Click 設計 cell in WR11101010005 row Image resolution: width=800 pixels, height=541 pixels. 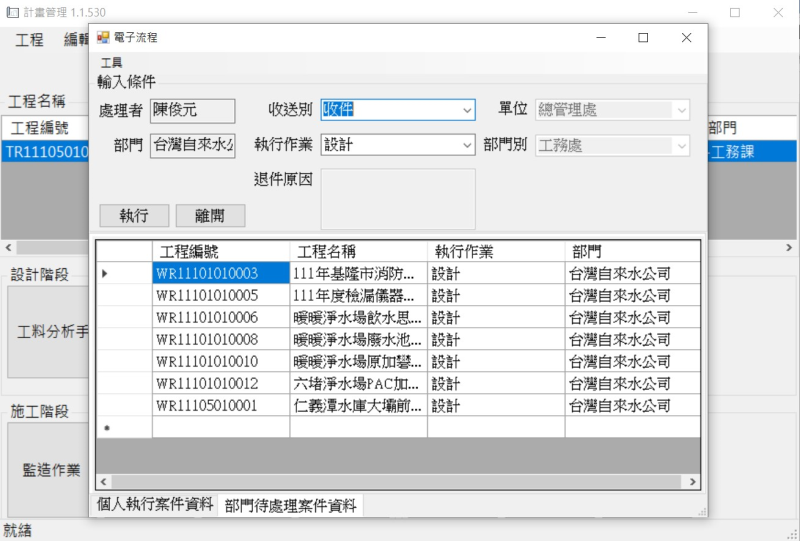coord(496,295)
